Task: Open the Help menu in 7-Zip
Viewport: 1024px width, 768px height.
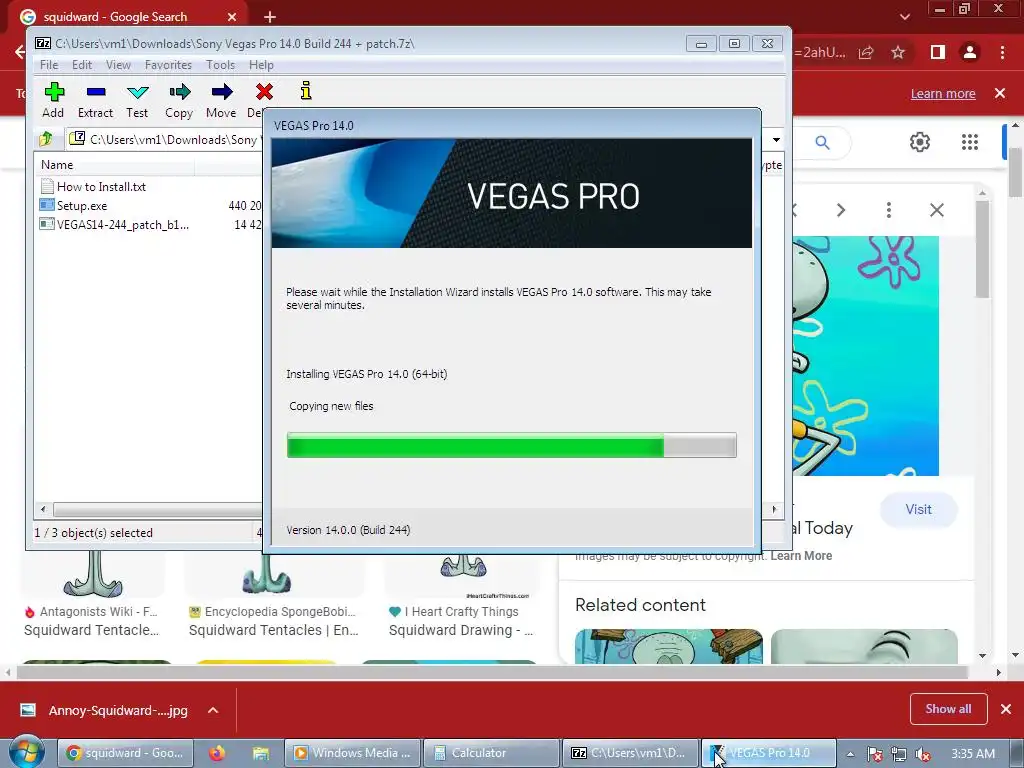Action: 261,65
